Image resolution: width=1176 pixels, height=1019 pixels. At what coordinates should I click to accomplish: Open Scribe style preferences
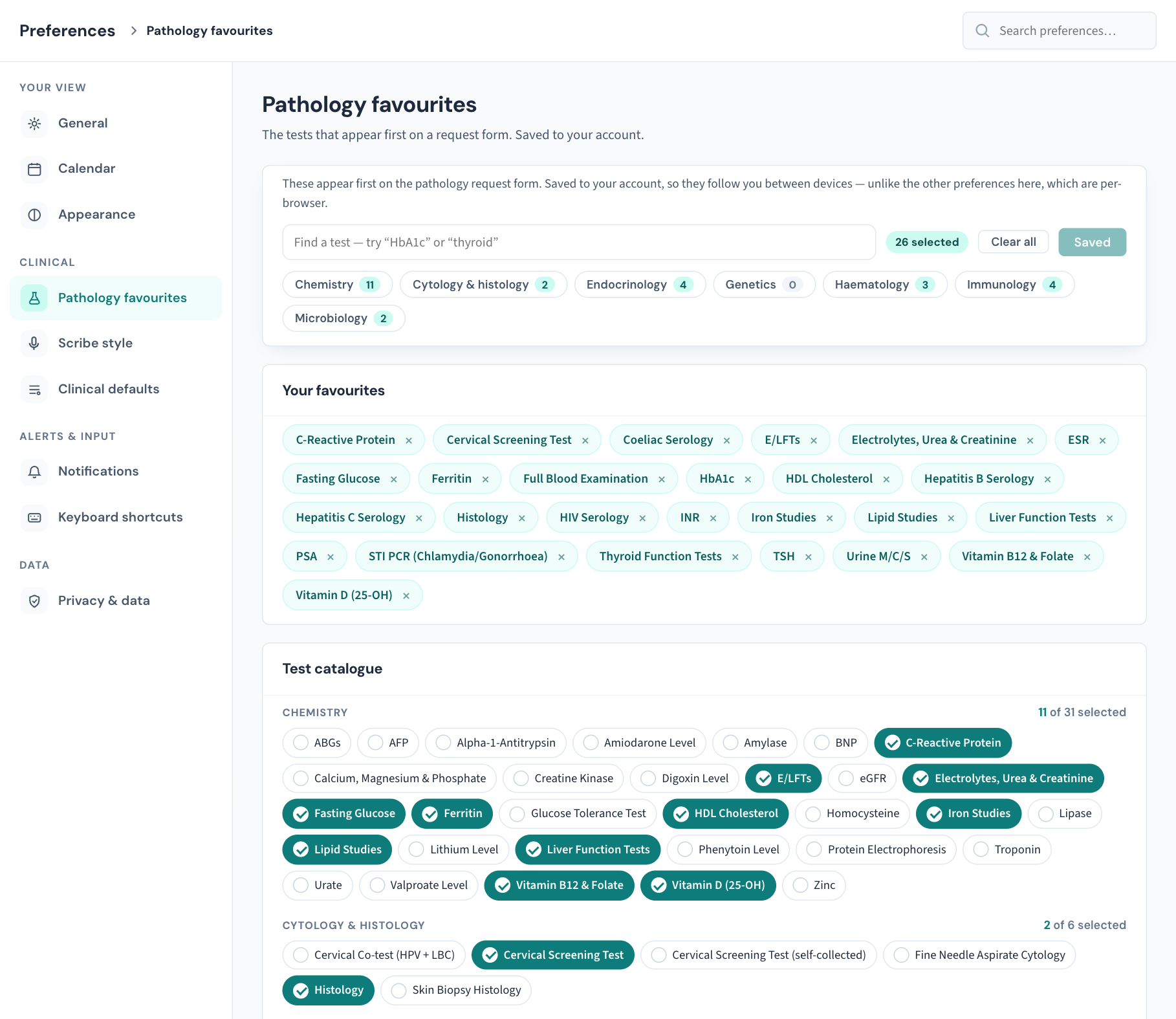(x=116, y=344)
